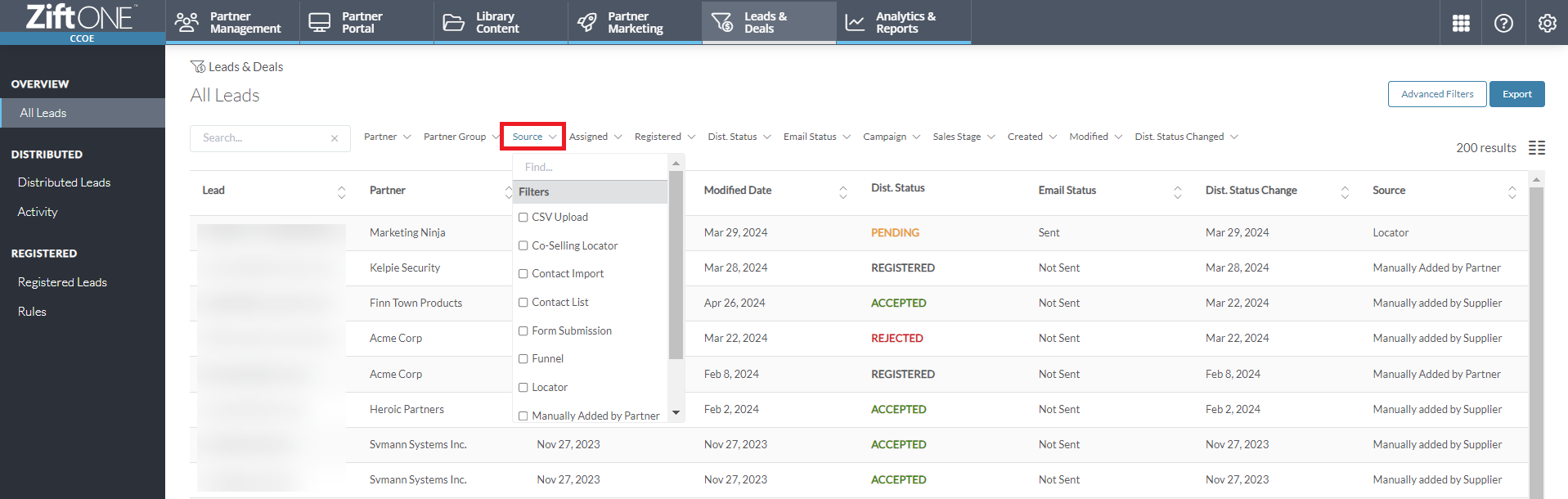Expand the Sales Stage filter dropdown
This screenshot has height=499, width=1568.
click(x=964, y=137)
